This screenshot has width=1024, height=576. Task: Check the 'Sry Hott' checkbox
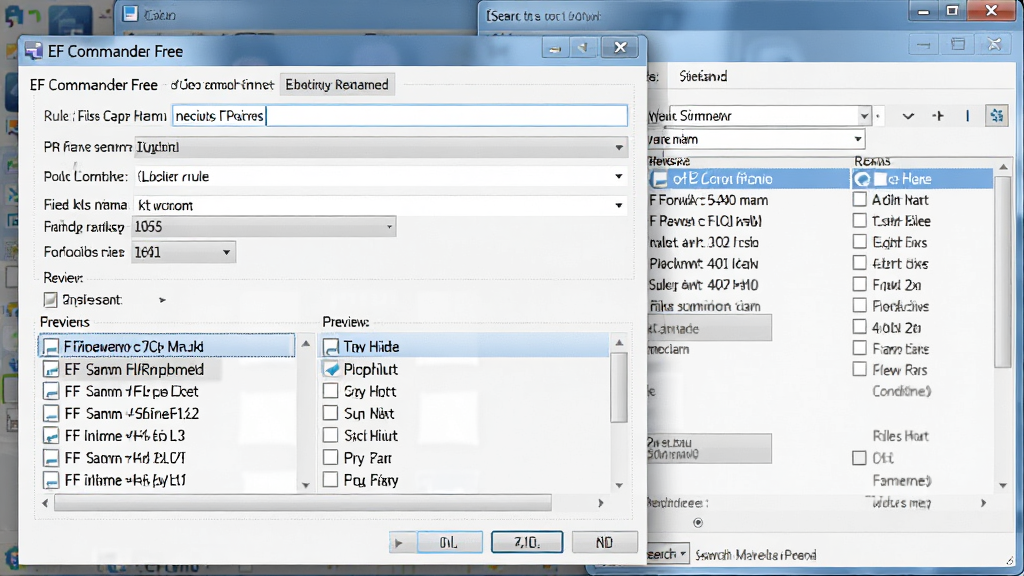(331, 391)
